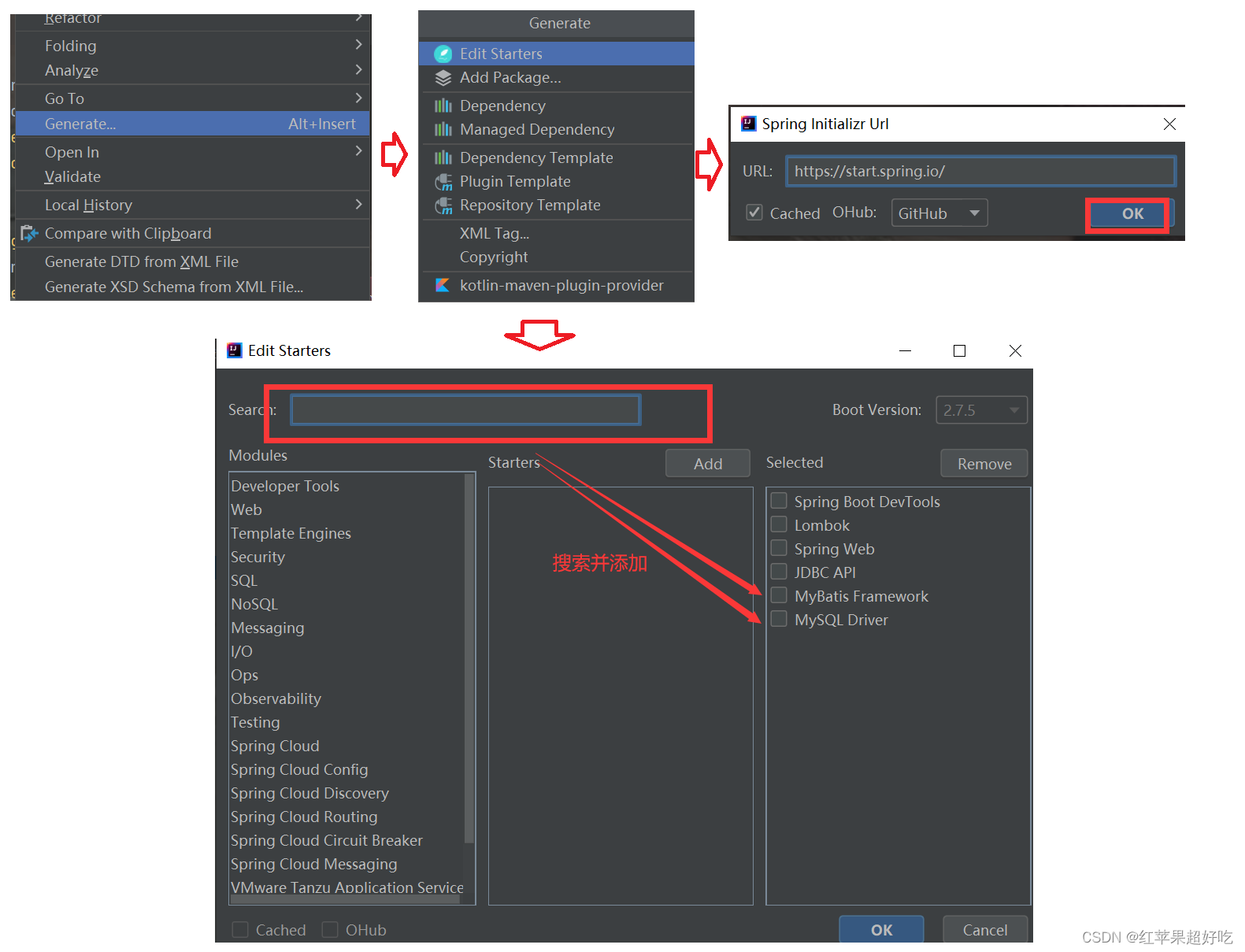Expand the Local History submenu arrow
1245x952 pixels.
tap(358, 205)
